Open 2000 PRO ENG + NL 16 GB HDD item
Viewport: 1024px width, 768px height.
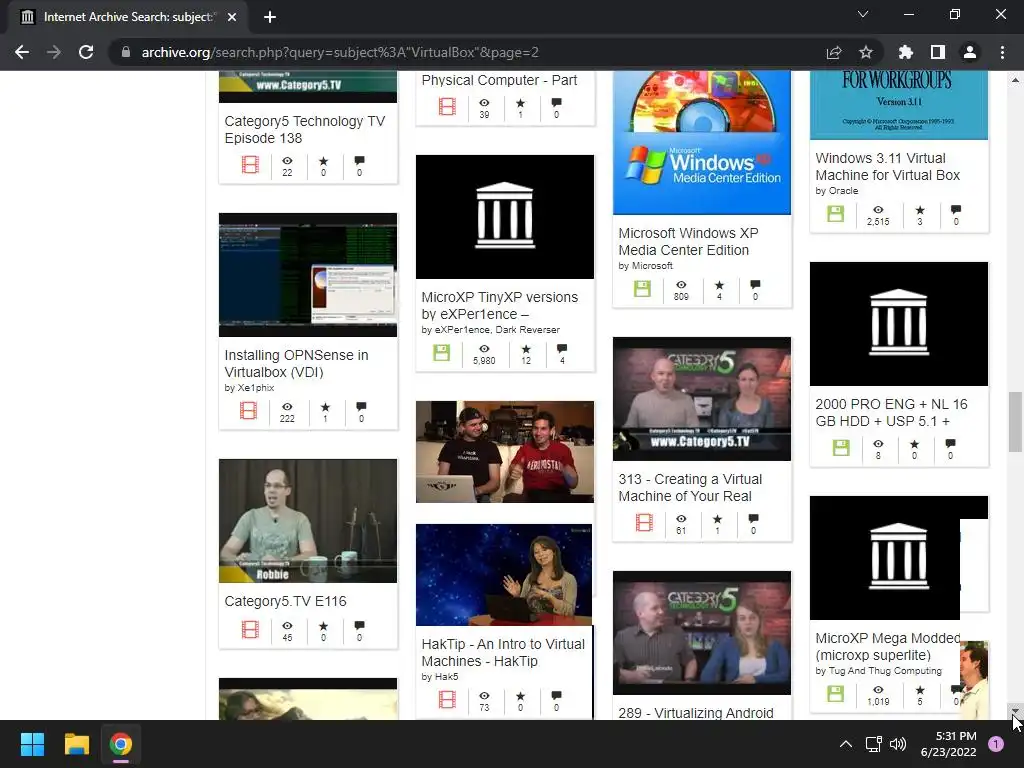point(891,413)
